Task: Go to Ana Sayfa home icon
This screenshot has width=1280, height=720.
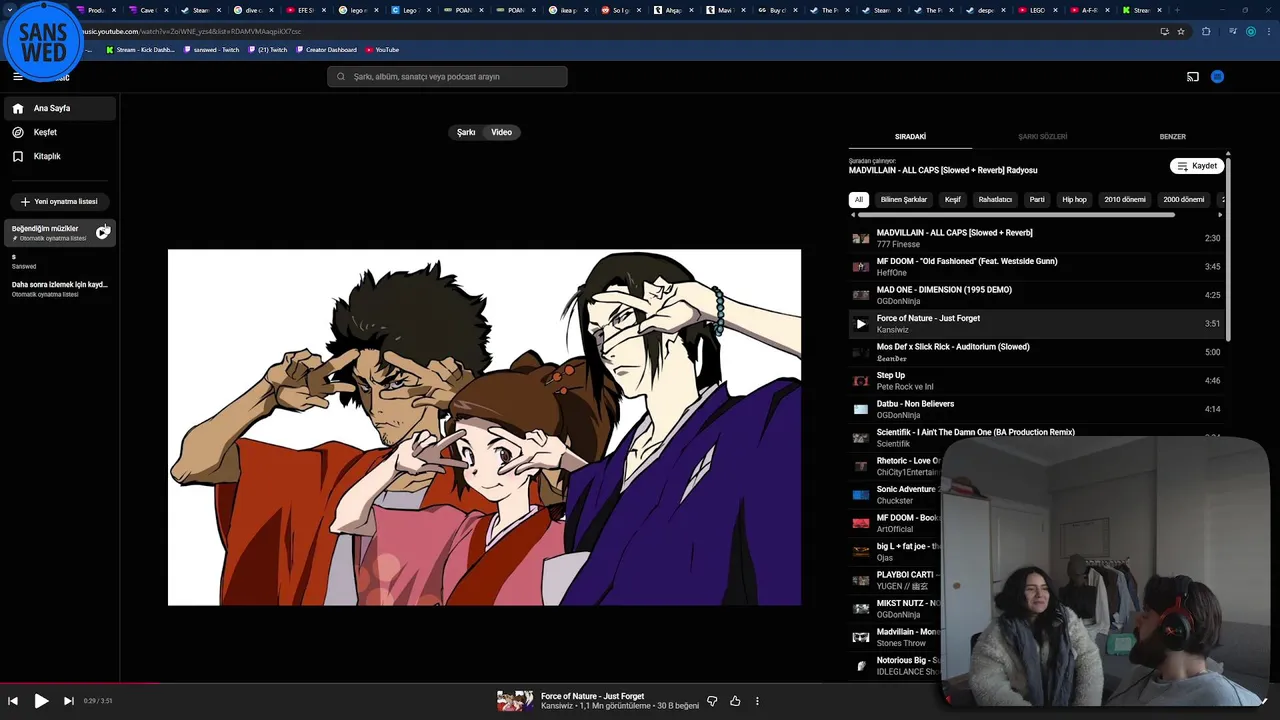Action: tap(18, 108)
